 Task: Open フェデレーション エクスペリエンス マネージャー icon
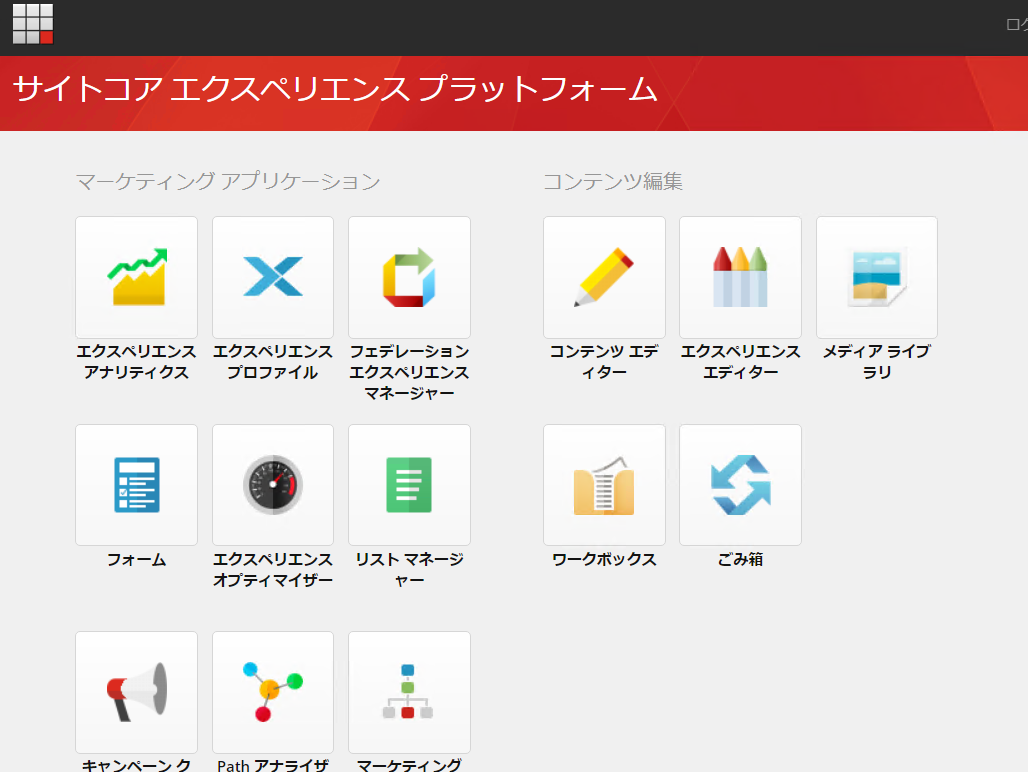pyautogui.click(x=409, y=277)
